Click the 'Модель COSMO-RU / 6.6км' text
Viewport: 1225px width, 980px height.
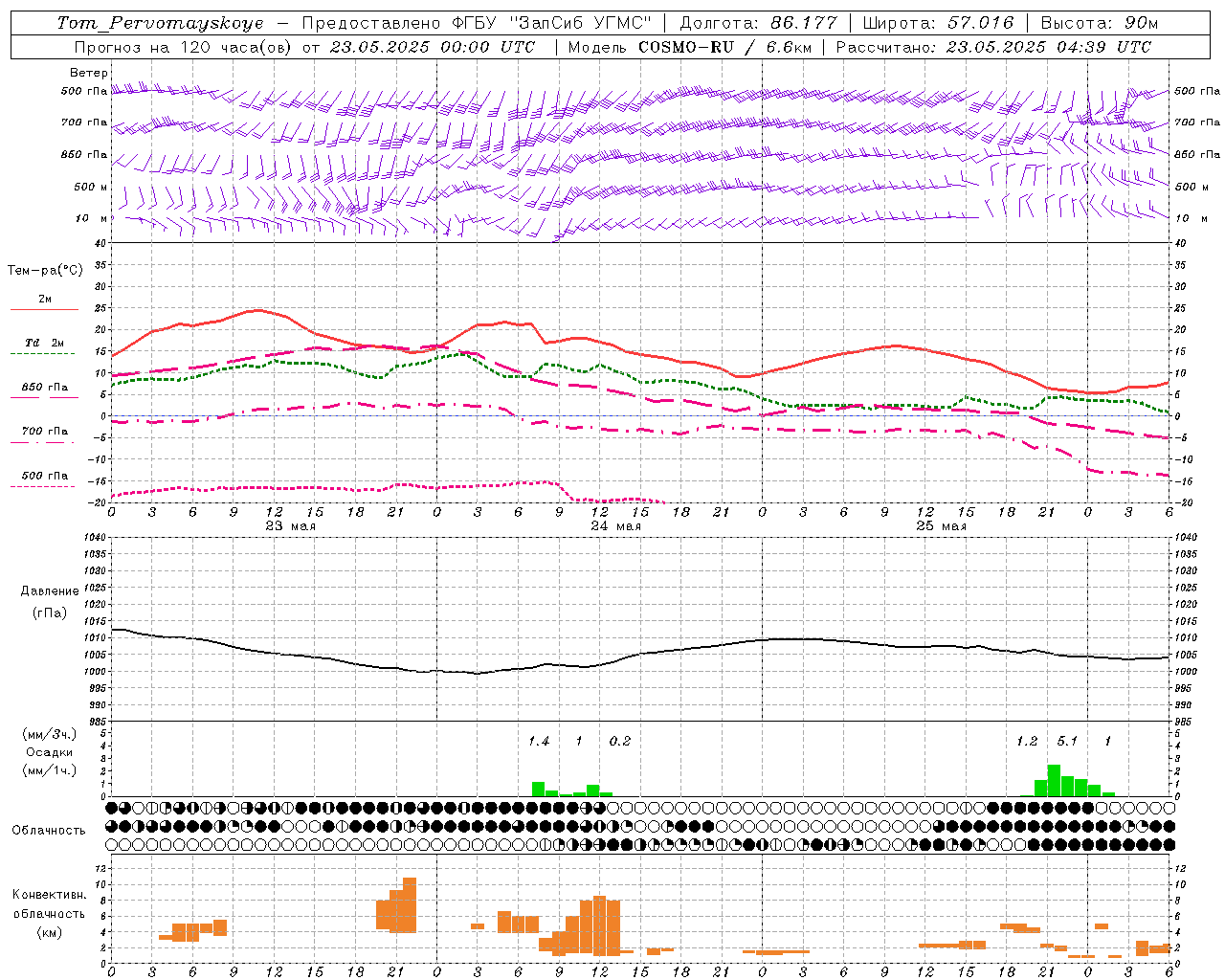(x=689, y=47)
